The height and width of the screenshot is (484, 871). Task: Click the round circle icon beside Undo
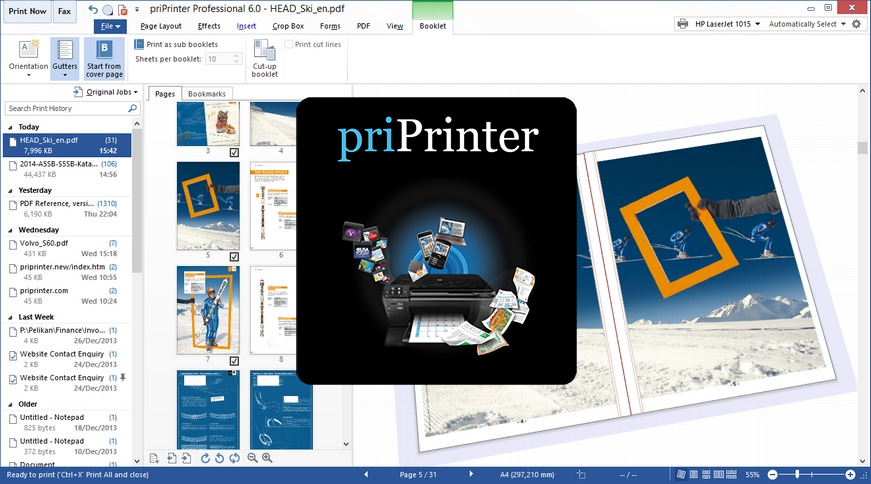[108, 10]
